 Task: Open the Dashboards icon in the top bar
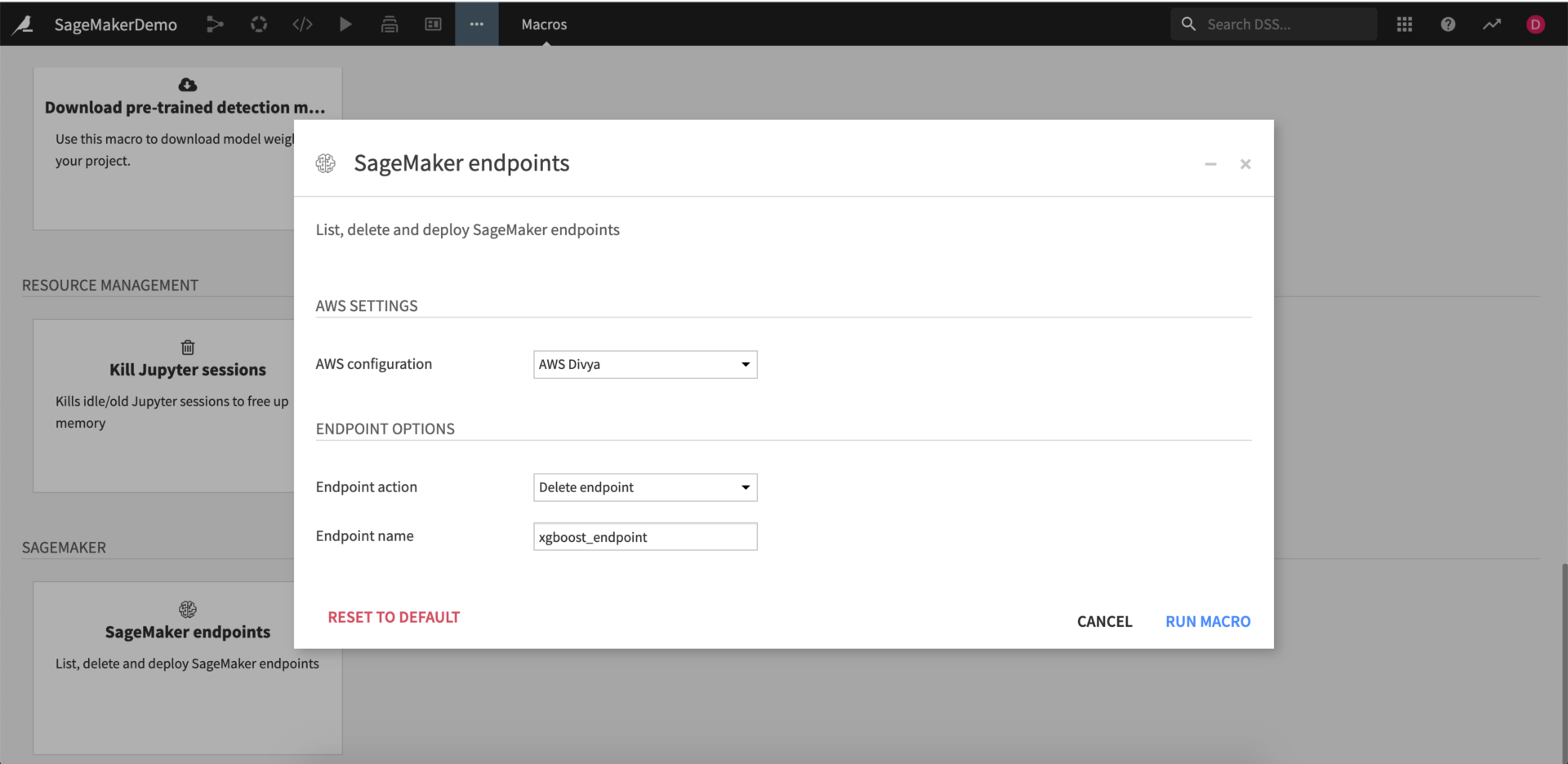click(x=433, y=24)
